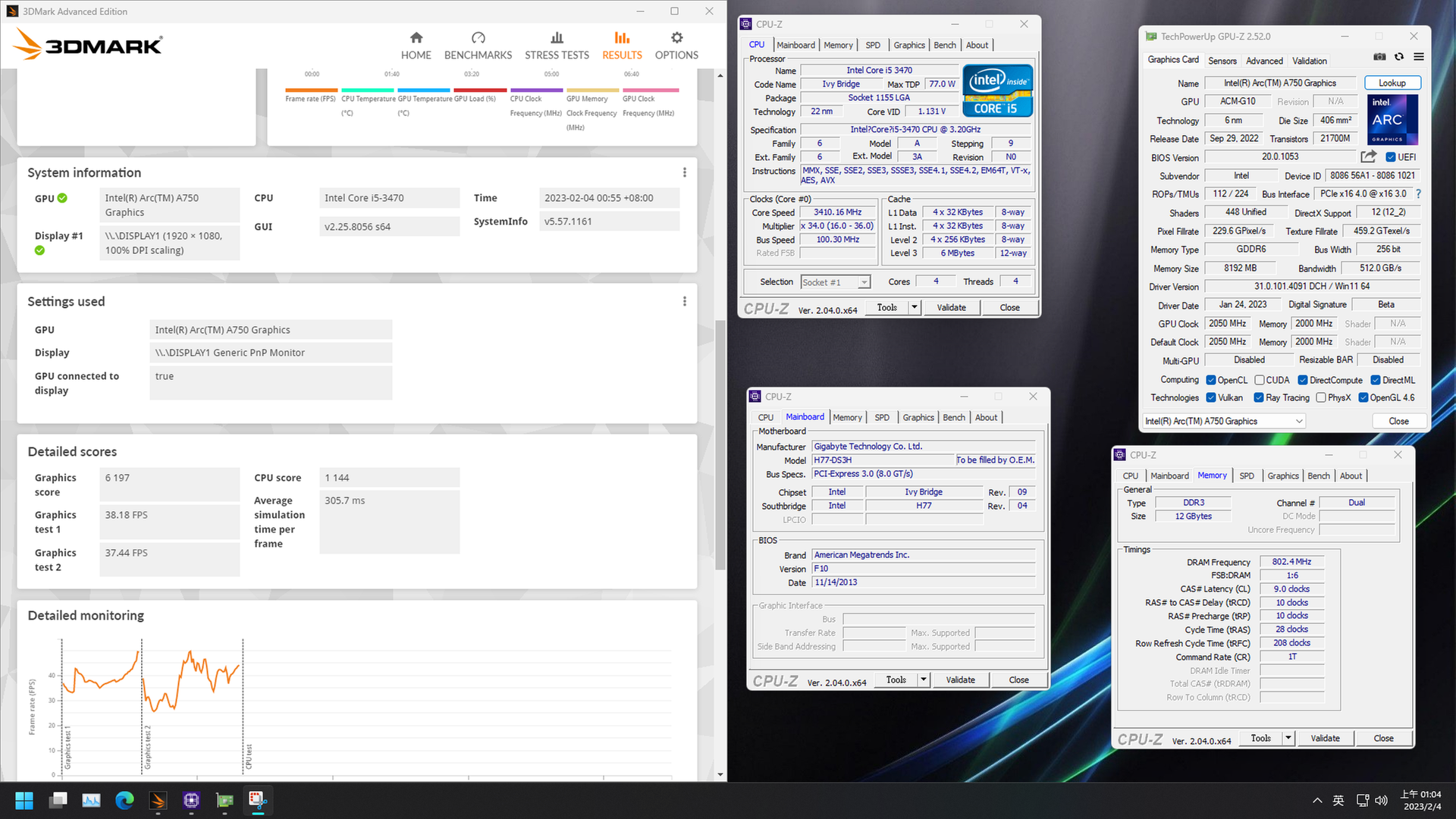Click Validate in the Mainboard window
The width and height of the screenshot is (1456, 819).
[x=960, y=679]
